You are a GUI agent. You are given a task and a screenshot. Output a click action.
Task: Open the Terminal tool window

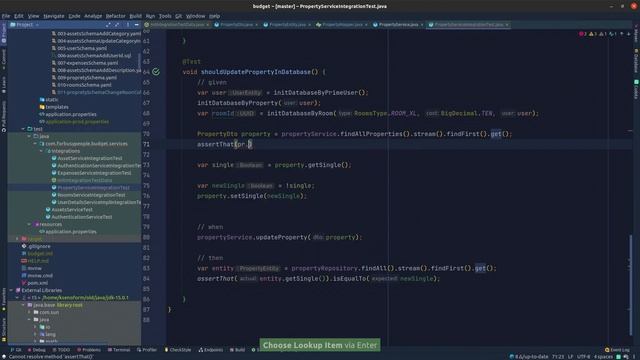click(x=119, y=350)
